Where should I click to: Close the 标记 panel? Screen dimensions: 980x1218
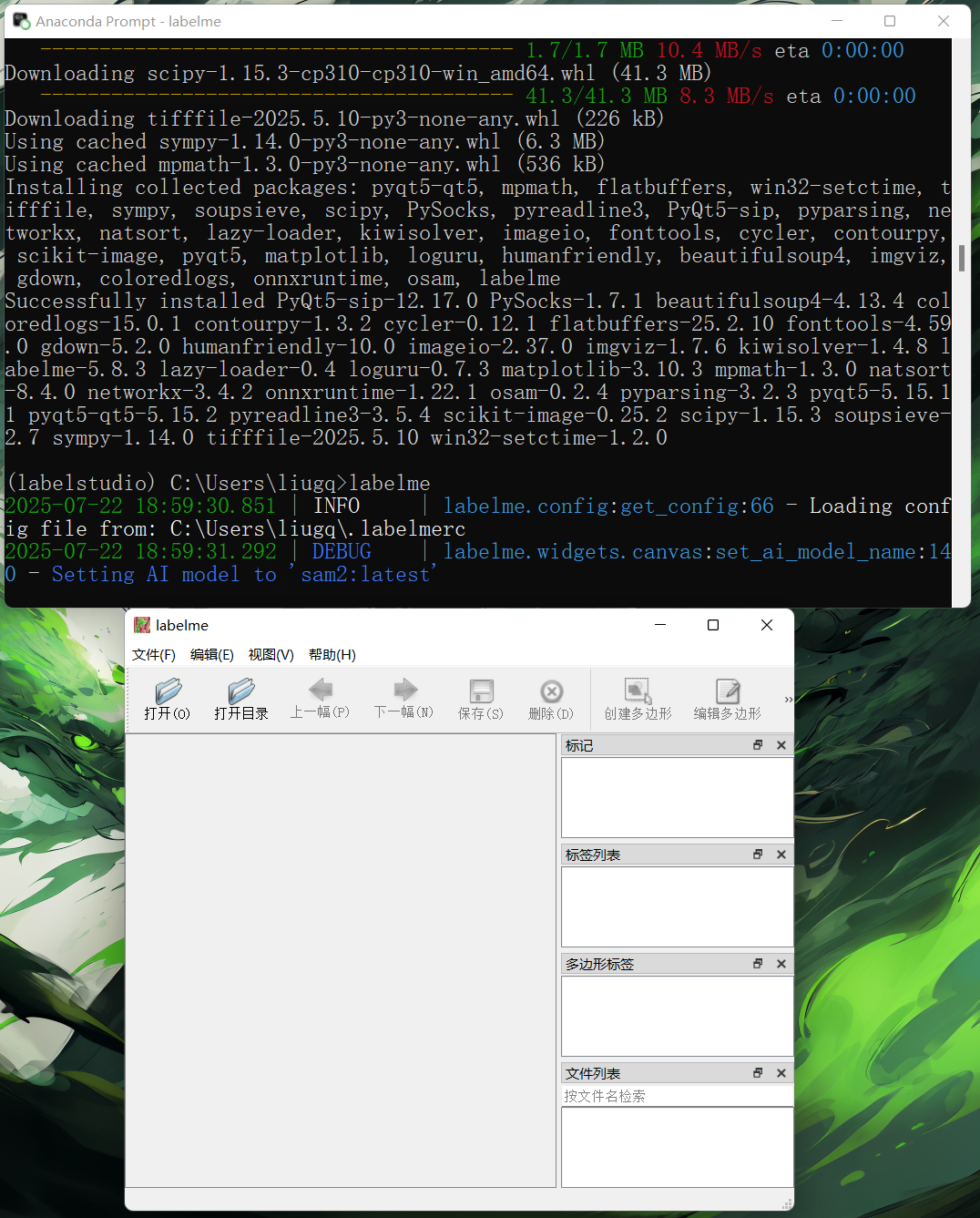pyautogui.click(x=781, y=745)
